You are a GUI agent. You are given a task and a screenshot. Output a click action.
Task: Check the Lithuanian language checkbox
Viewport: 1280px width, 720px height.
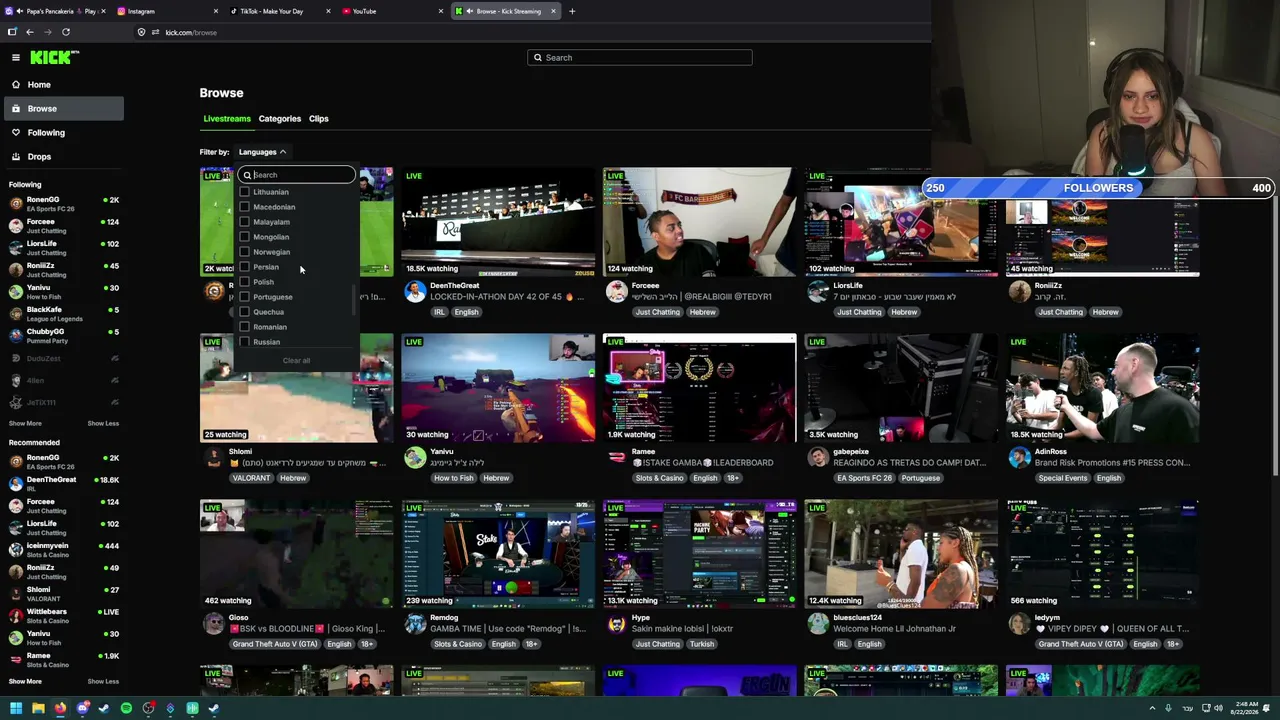coord(245,192)
